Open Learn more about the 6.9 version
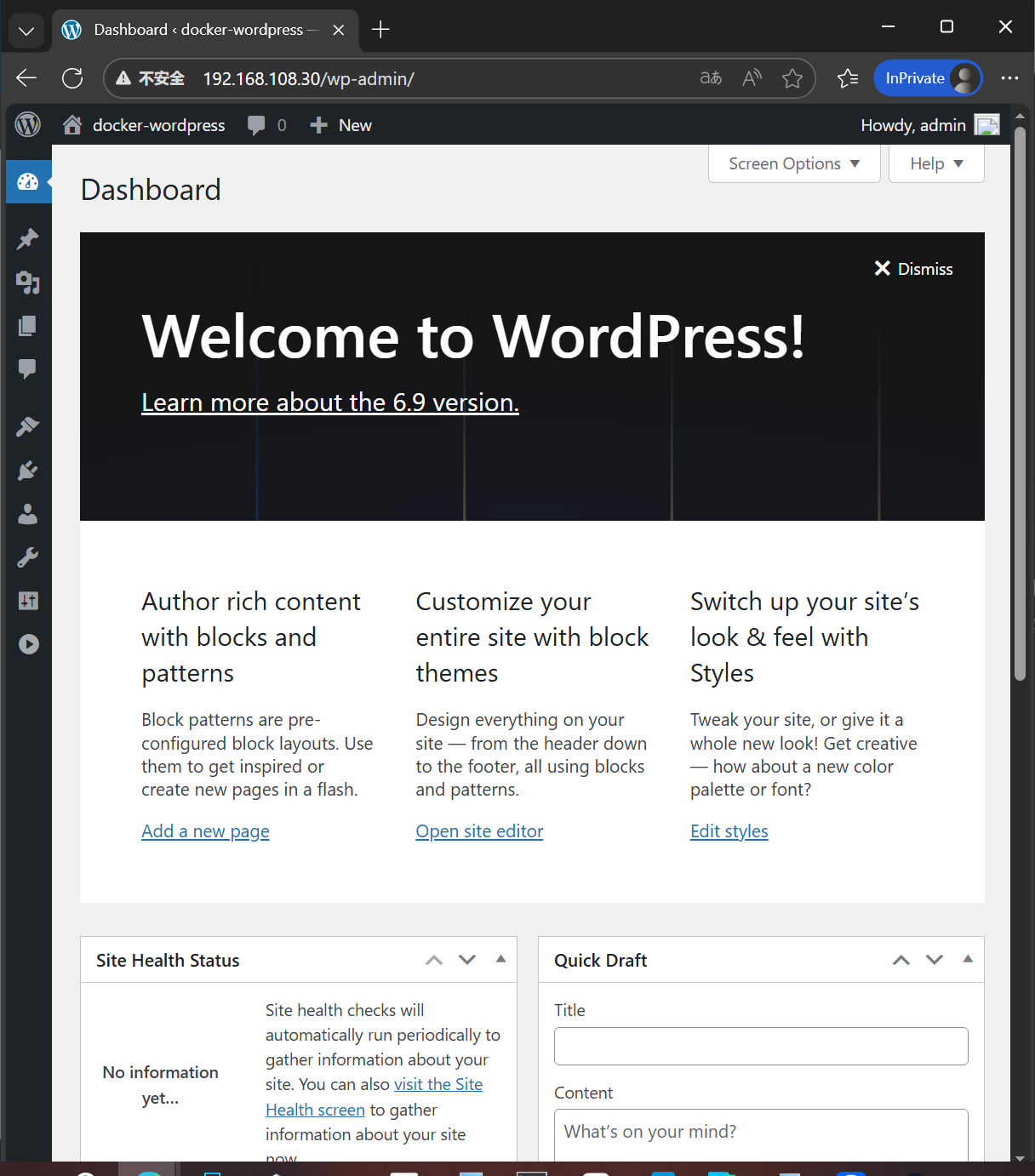The width and height of the screenshot is (1035, 1176). [330, 402]
